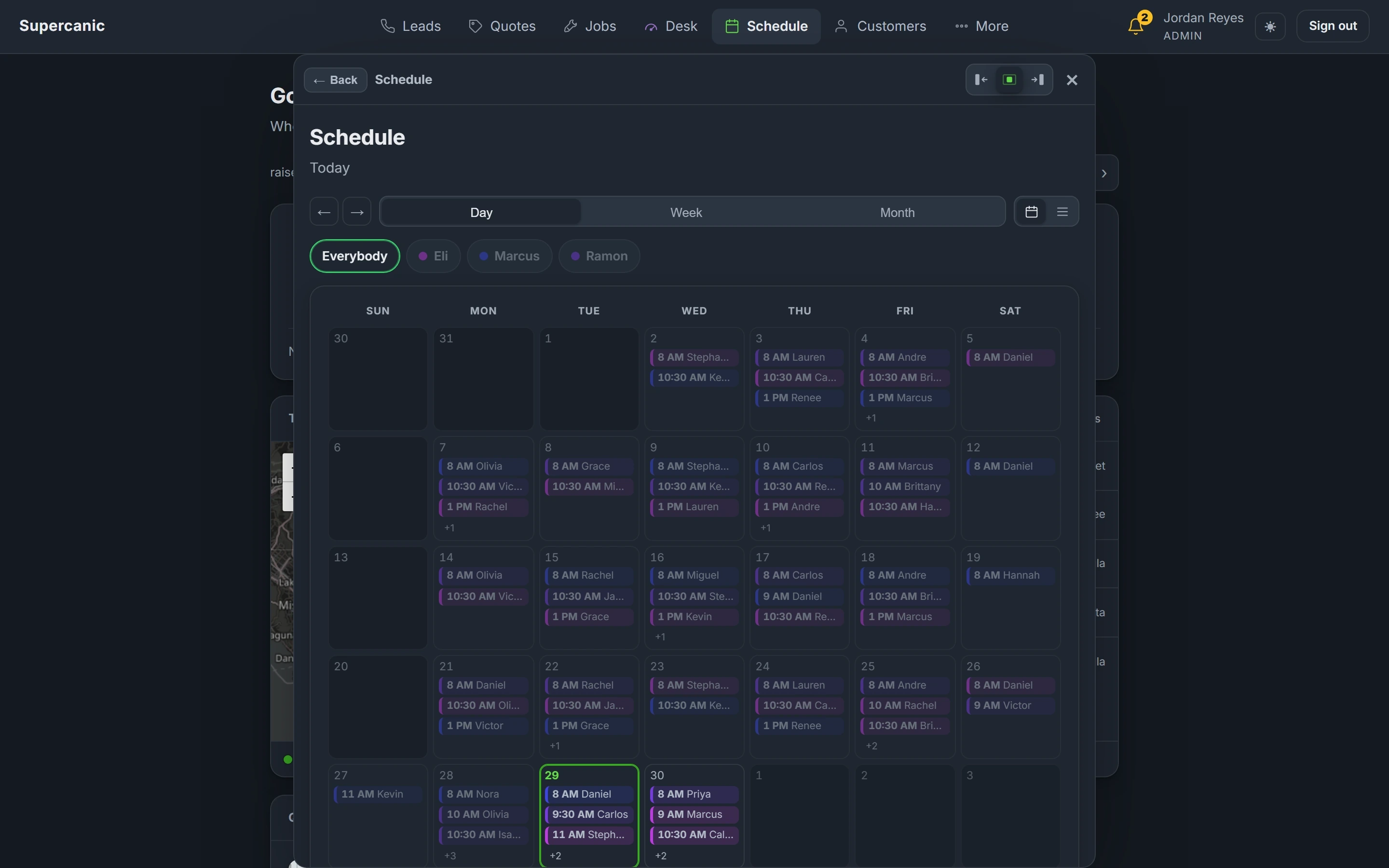This screenshot has width=1389, height=868.
Task: Open the 9 AM Victor appointment
Action: pos(1010,705)
